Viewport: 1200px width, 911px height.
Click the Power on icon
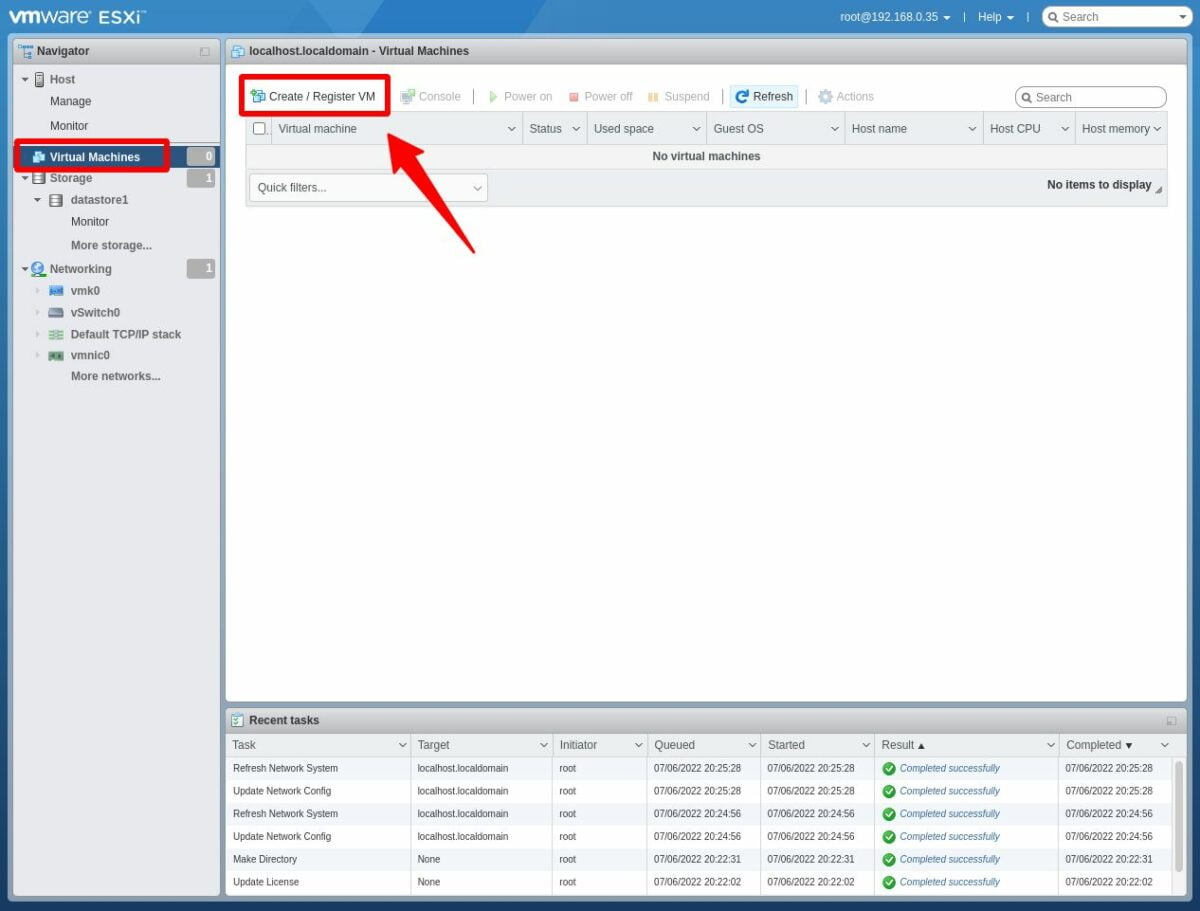[x=492, y=96]
